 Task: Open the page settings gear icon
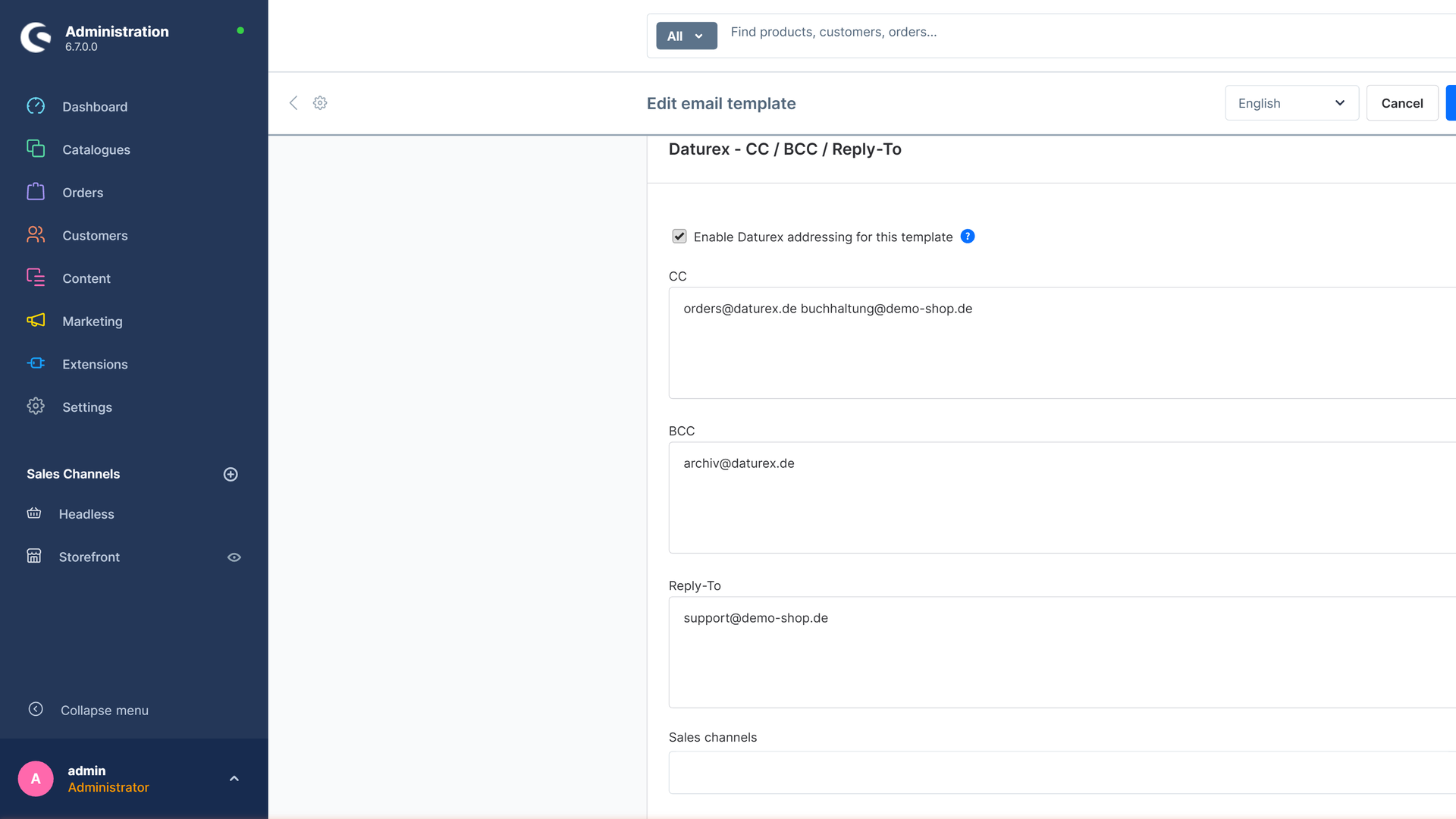pos(320,103)
